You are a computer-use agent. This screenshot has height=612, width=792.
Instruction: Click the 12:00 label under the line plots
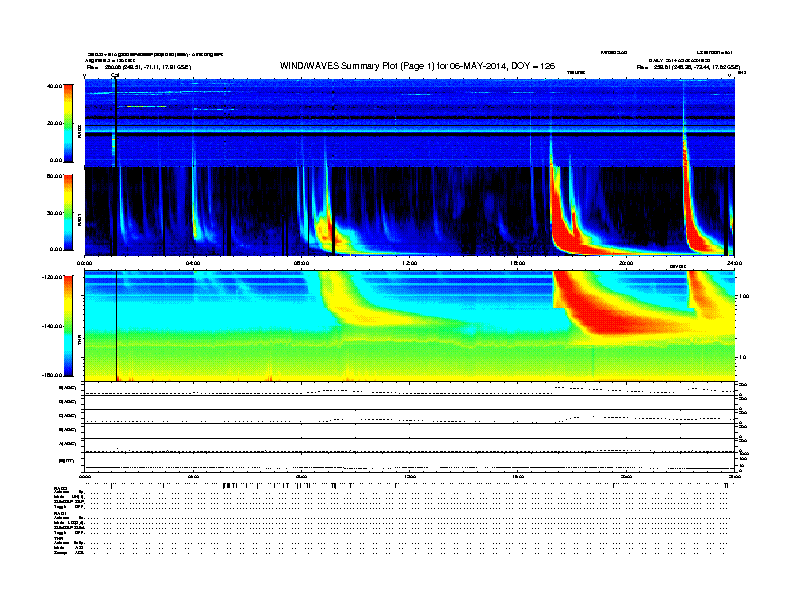409,476
